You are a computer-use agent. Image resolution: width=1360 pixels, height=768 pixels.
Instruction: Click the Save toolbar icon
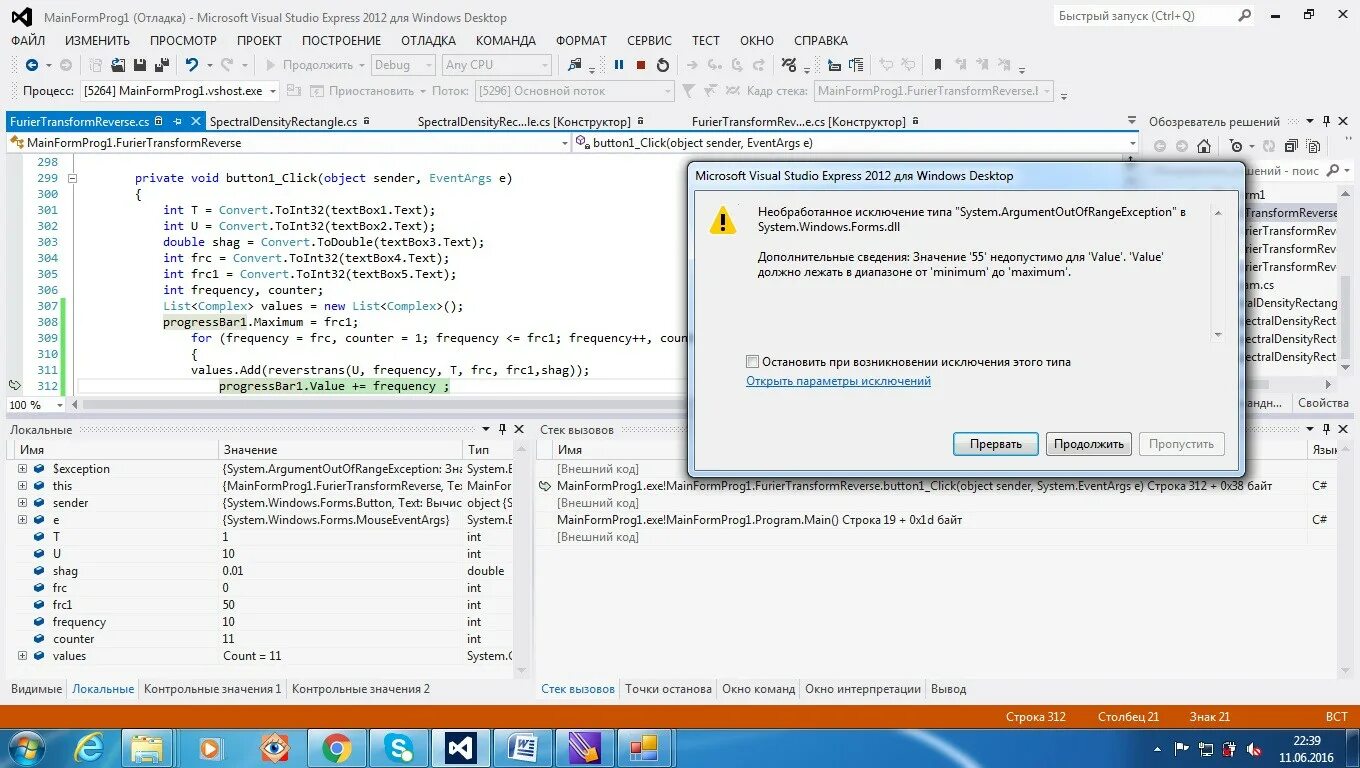139,65
